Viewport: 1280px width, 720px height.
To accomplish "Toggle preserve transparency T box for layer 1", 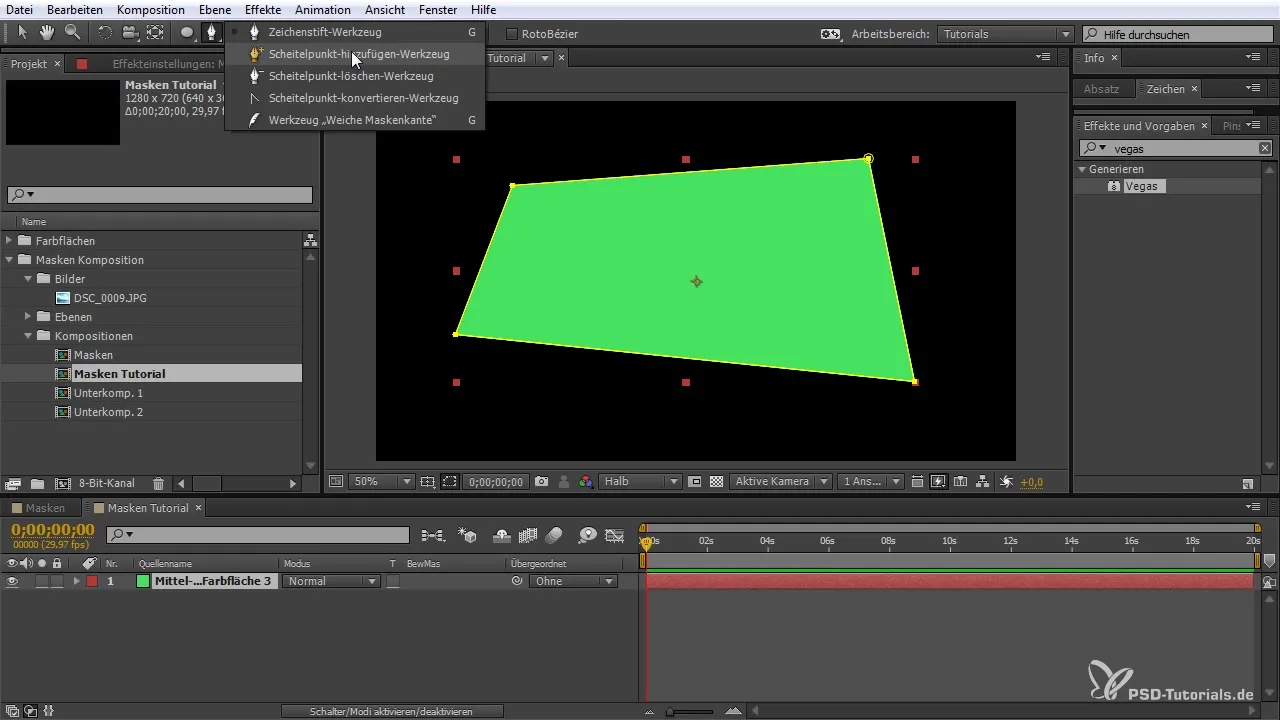I will (x=393, y=581).
